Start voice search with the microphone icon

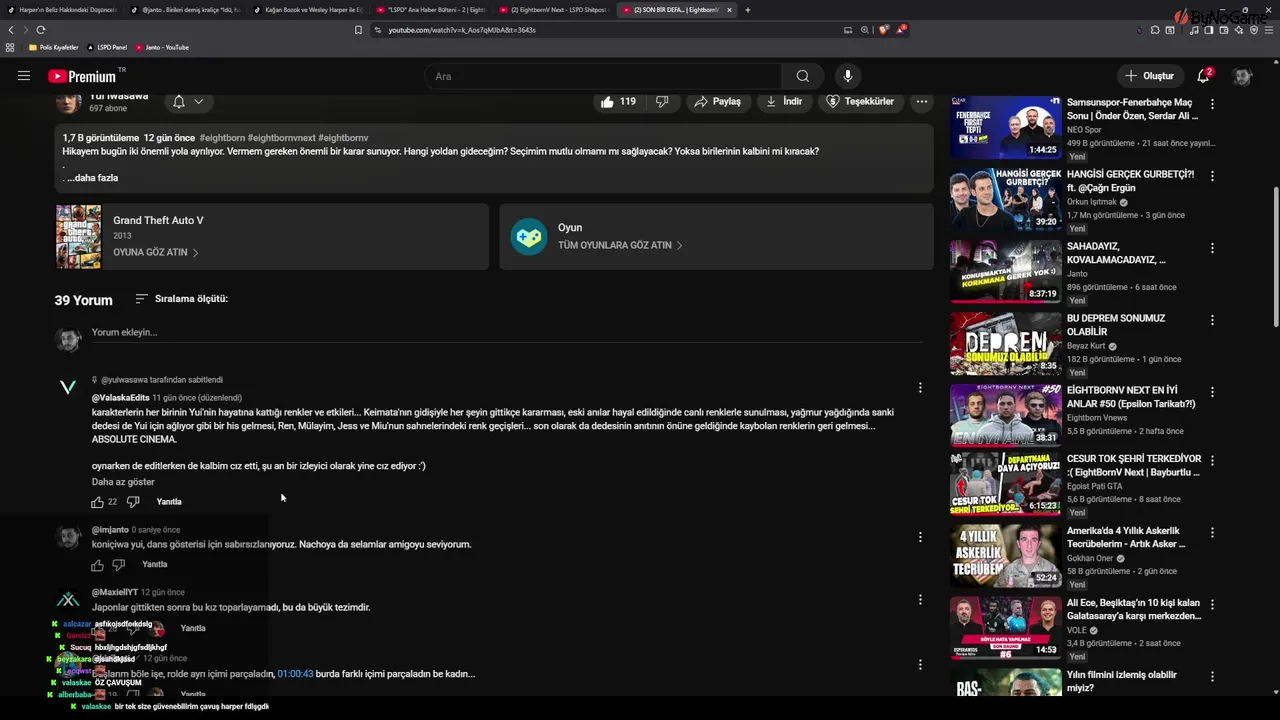click(848, 76)
